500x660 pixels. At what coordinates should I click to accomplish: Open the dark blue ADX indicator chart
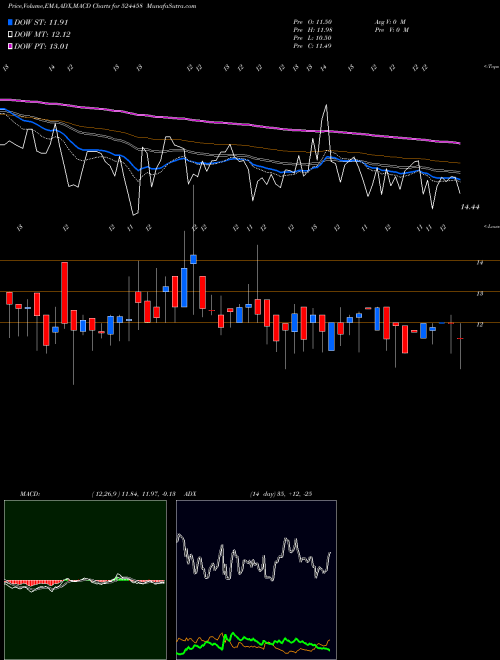(x=256, y=580)
